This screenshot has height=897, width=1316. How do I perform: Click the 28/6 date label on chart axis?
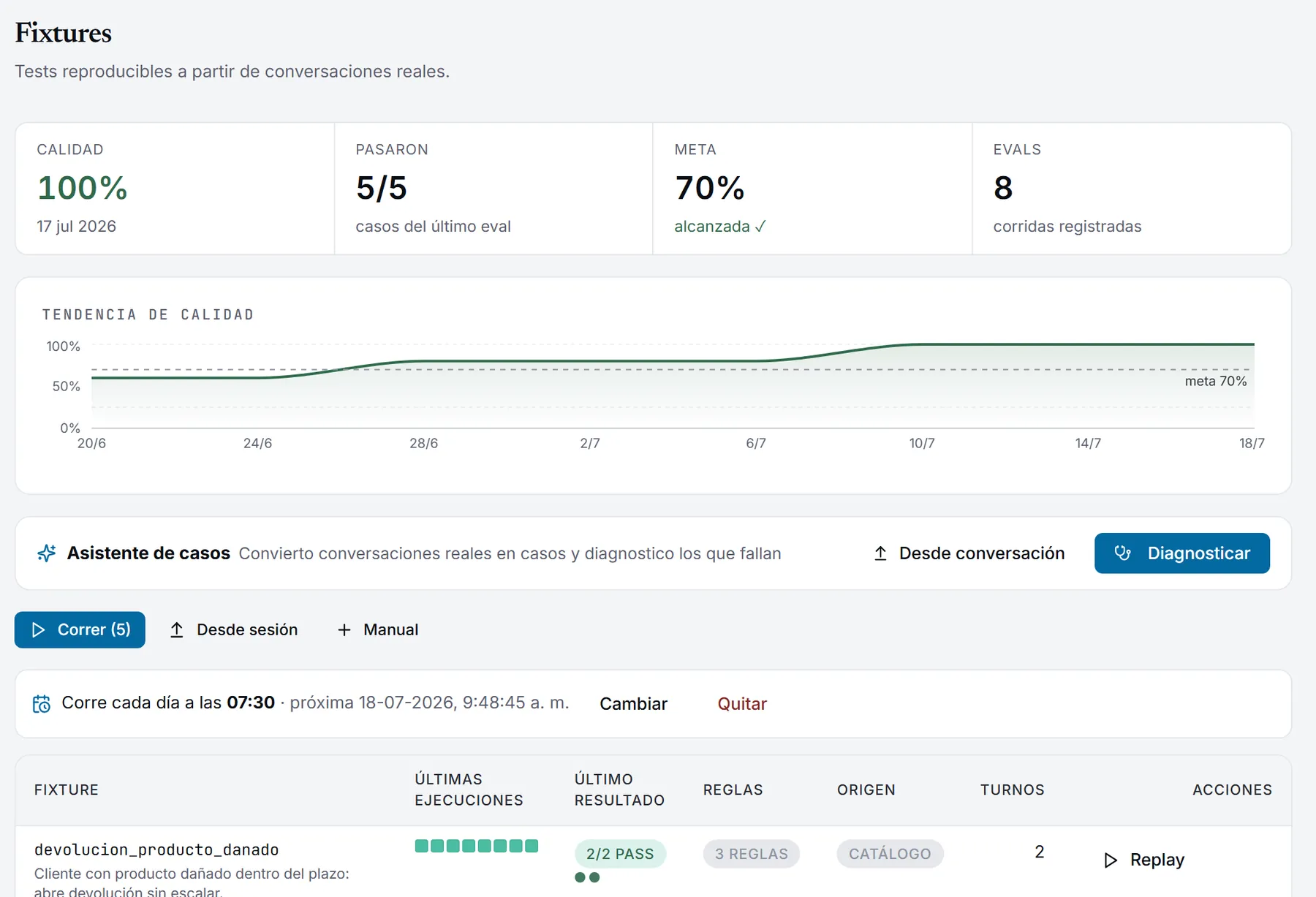(x=423, y=443)
